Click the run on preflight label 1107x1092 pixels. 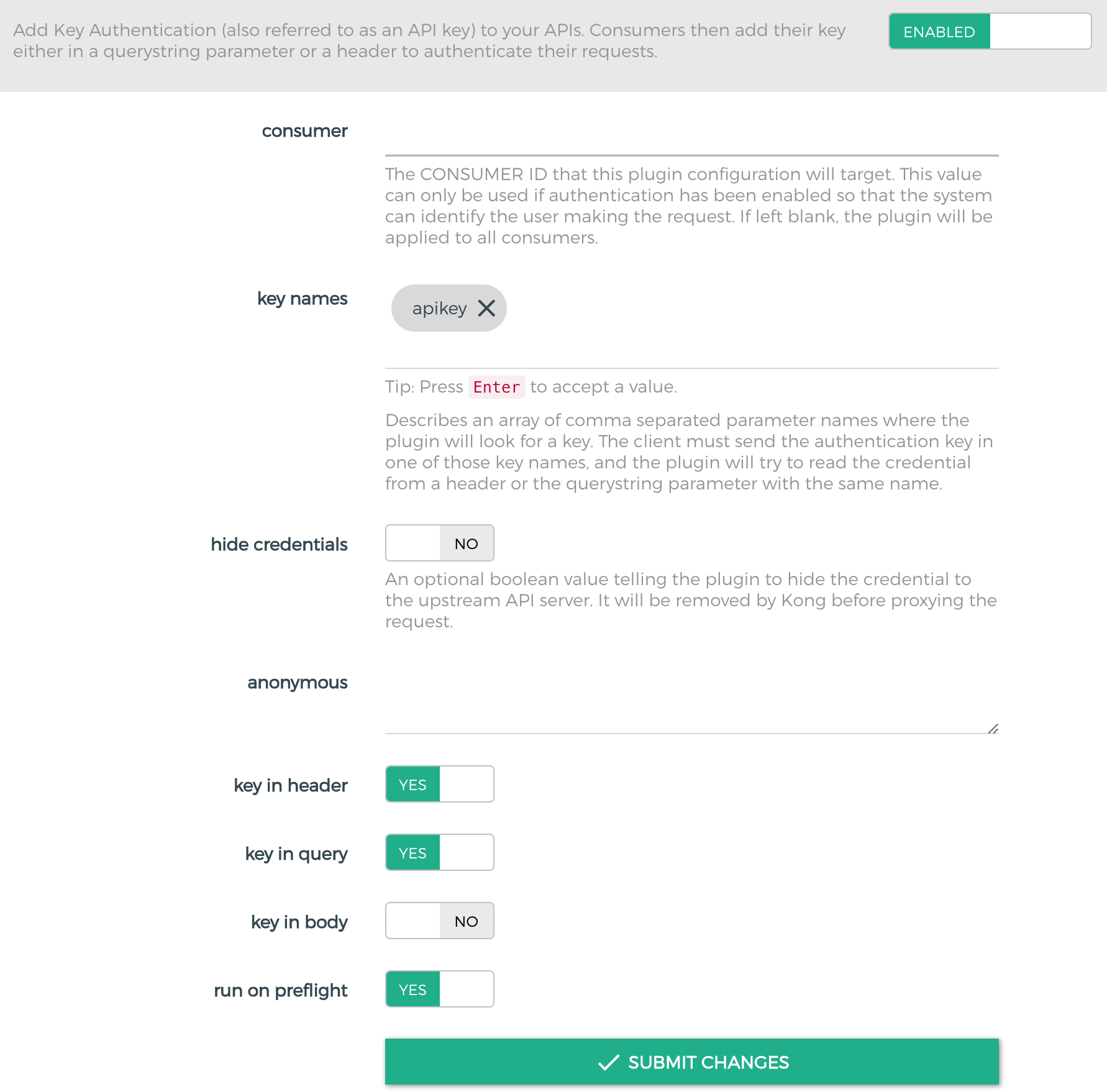coord(280,990)
